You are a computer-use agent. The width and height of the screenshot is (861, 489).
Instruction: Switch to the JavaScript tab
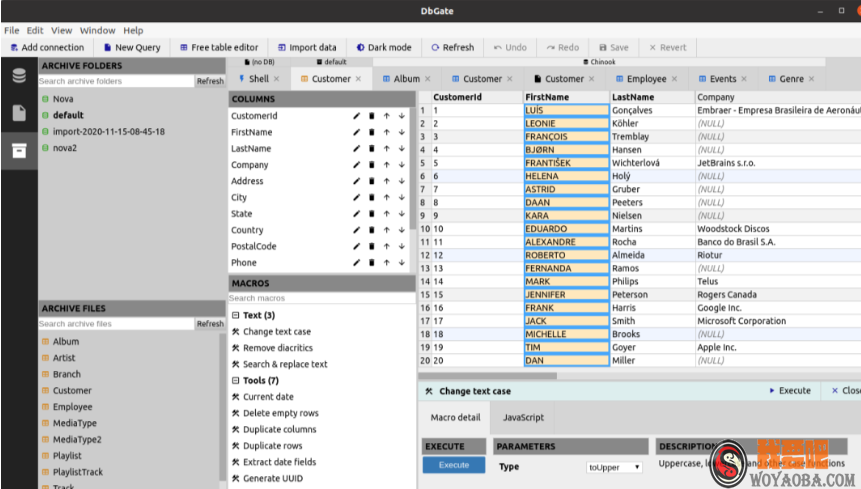[523, 417]
